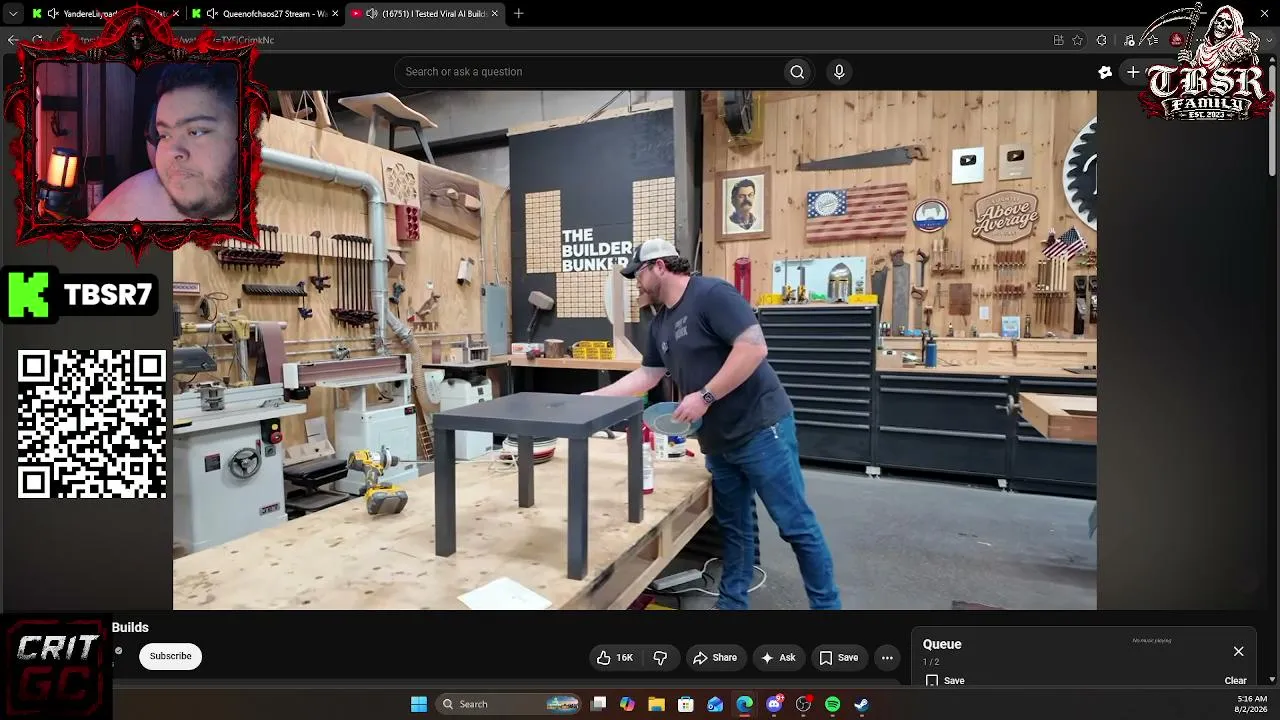The height and width of the screenshot is (720, 1280).
Task: Share the YouTube video
Action: [x=715, y=657]
